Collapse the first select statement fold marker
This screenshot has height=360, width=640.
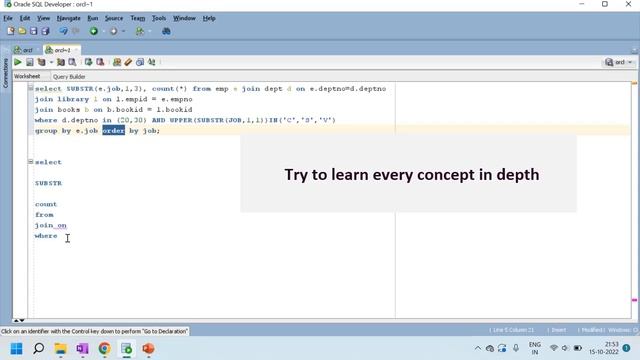[x=30, y=88]
